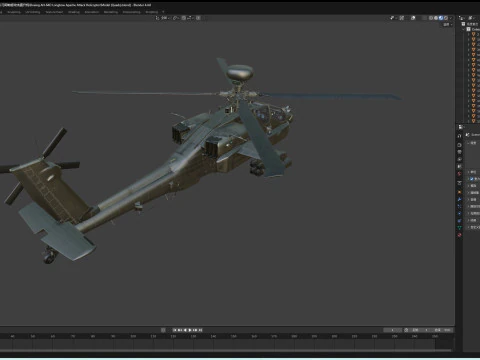Open the orange Object properties tab
480x360 pixels.
click(x=459, y=192)
